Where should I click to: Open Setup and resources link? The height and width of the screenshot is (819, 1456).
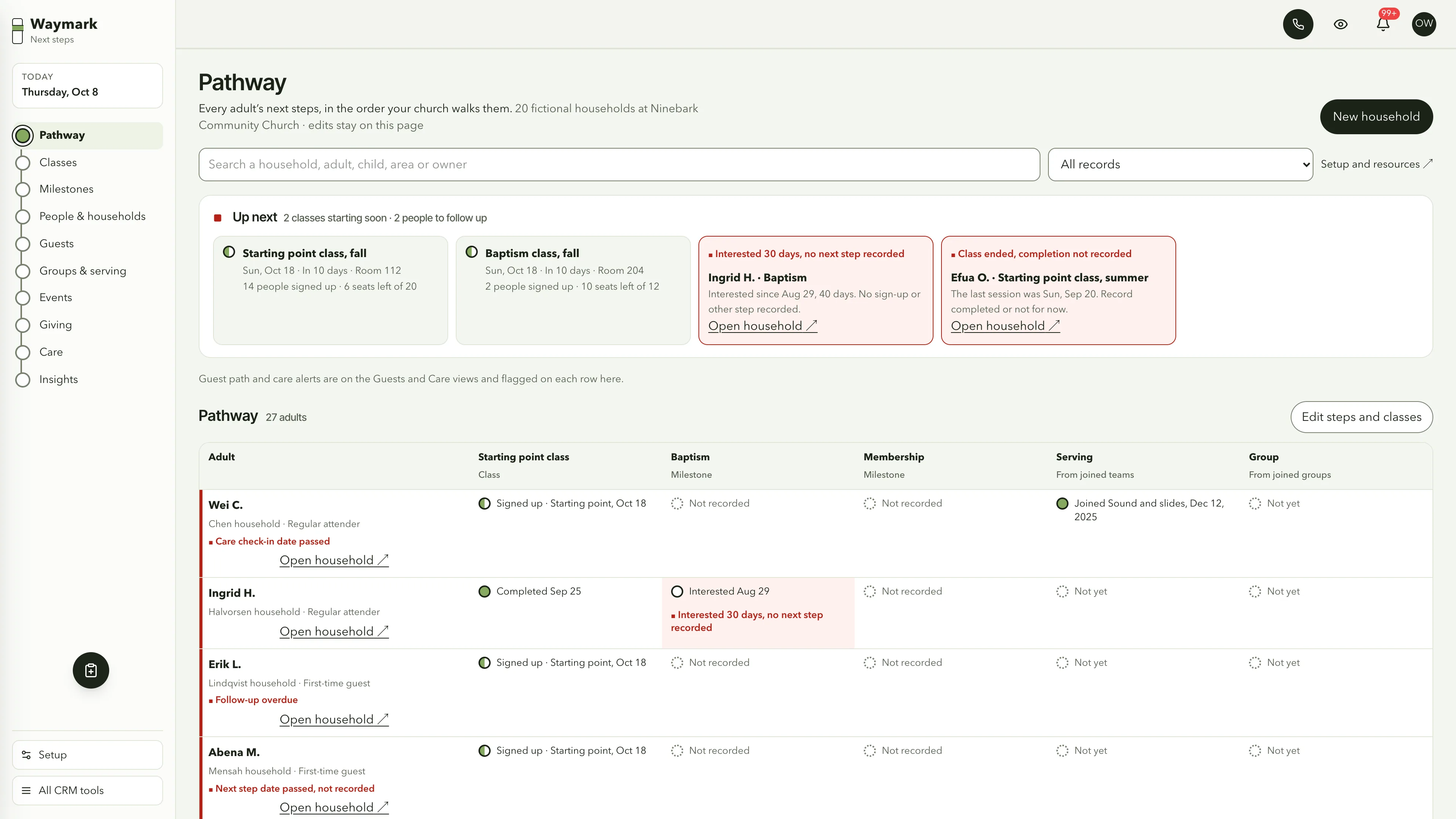[x=1376, y=165]
